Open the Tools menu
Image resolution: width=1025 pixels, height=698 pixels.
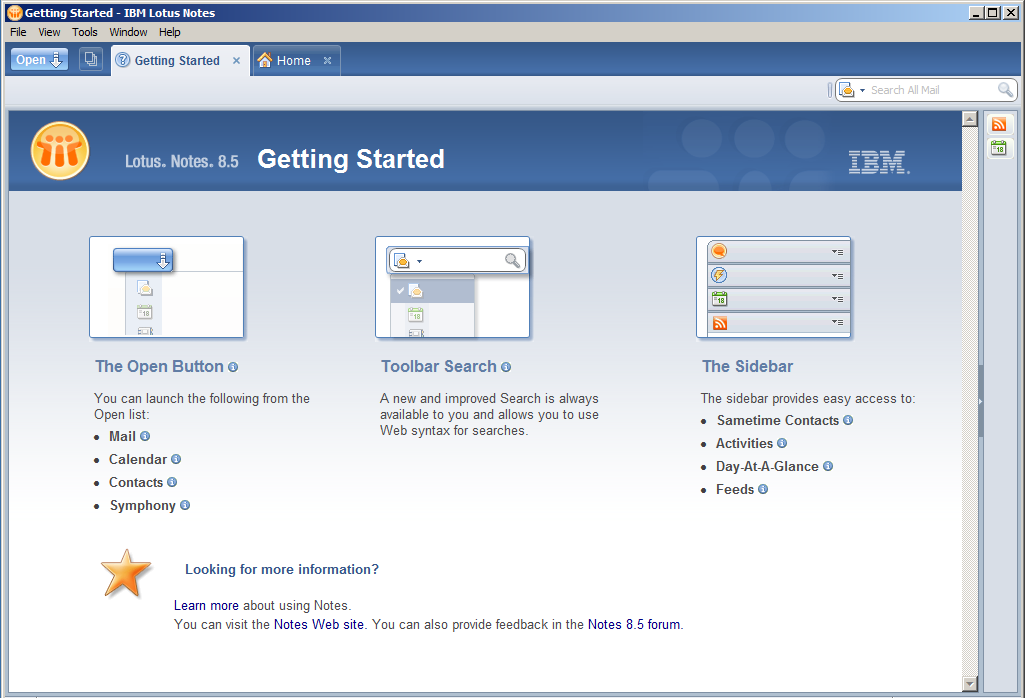(84, 32)
